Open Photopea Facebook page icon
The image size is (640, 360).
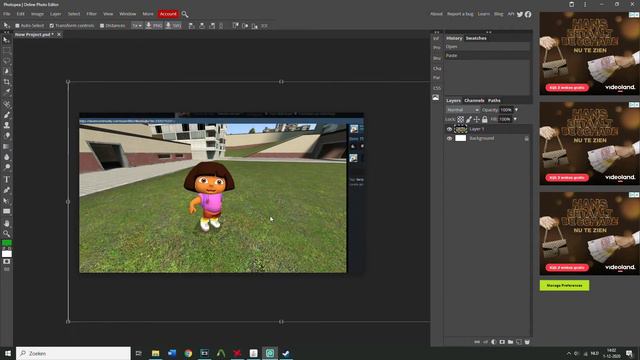point(528,14)
